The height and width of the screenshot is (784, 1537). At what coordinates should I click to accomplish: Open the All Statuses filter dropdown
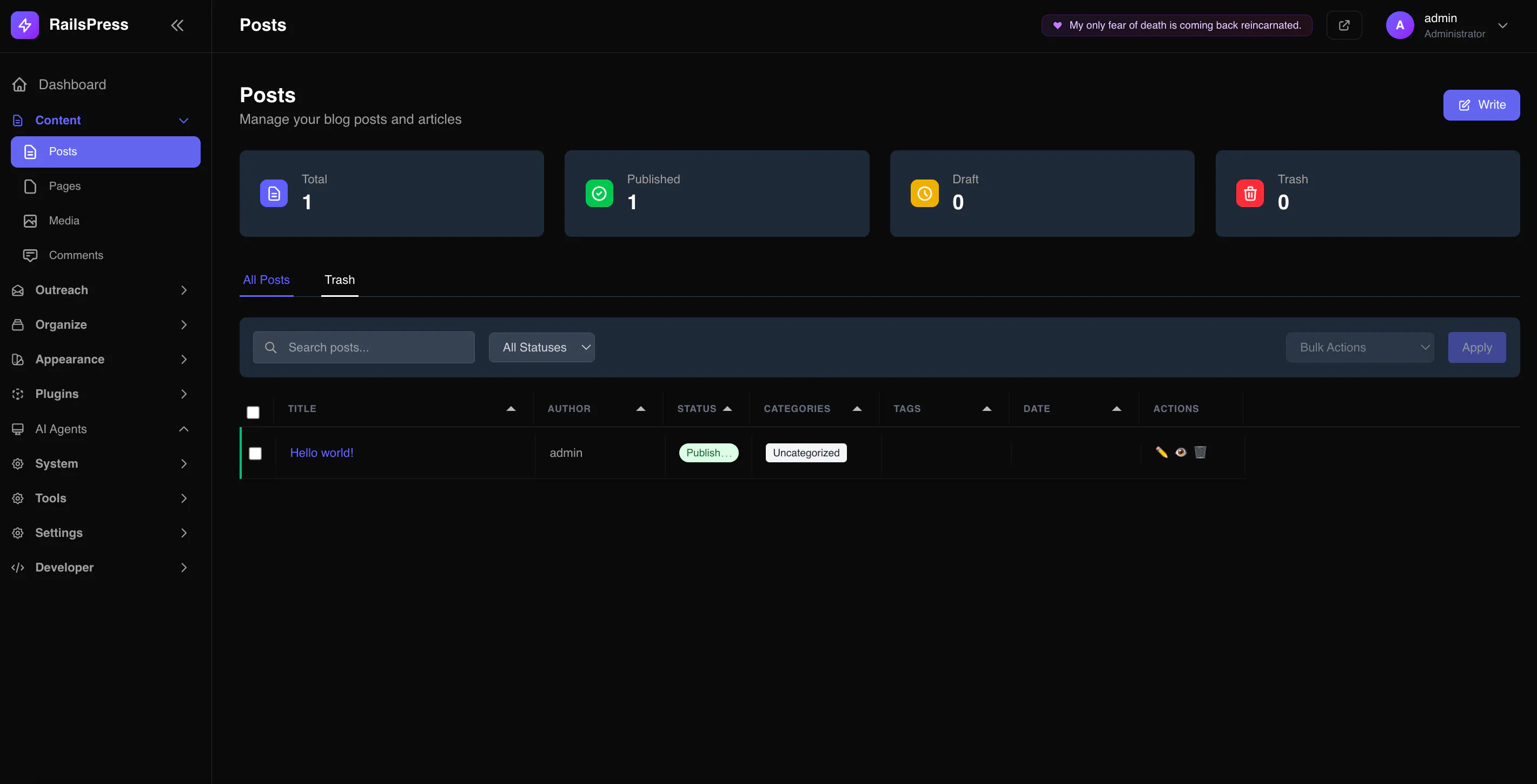[x=542, y=347]
